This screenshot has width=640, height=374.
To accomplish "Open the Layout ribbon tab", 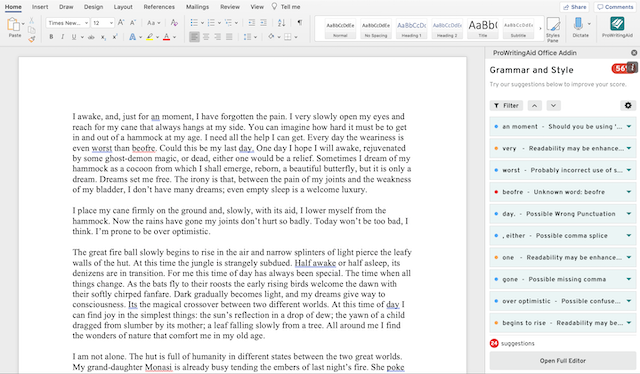I will tap(123, 7).
